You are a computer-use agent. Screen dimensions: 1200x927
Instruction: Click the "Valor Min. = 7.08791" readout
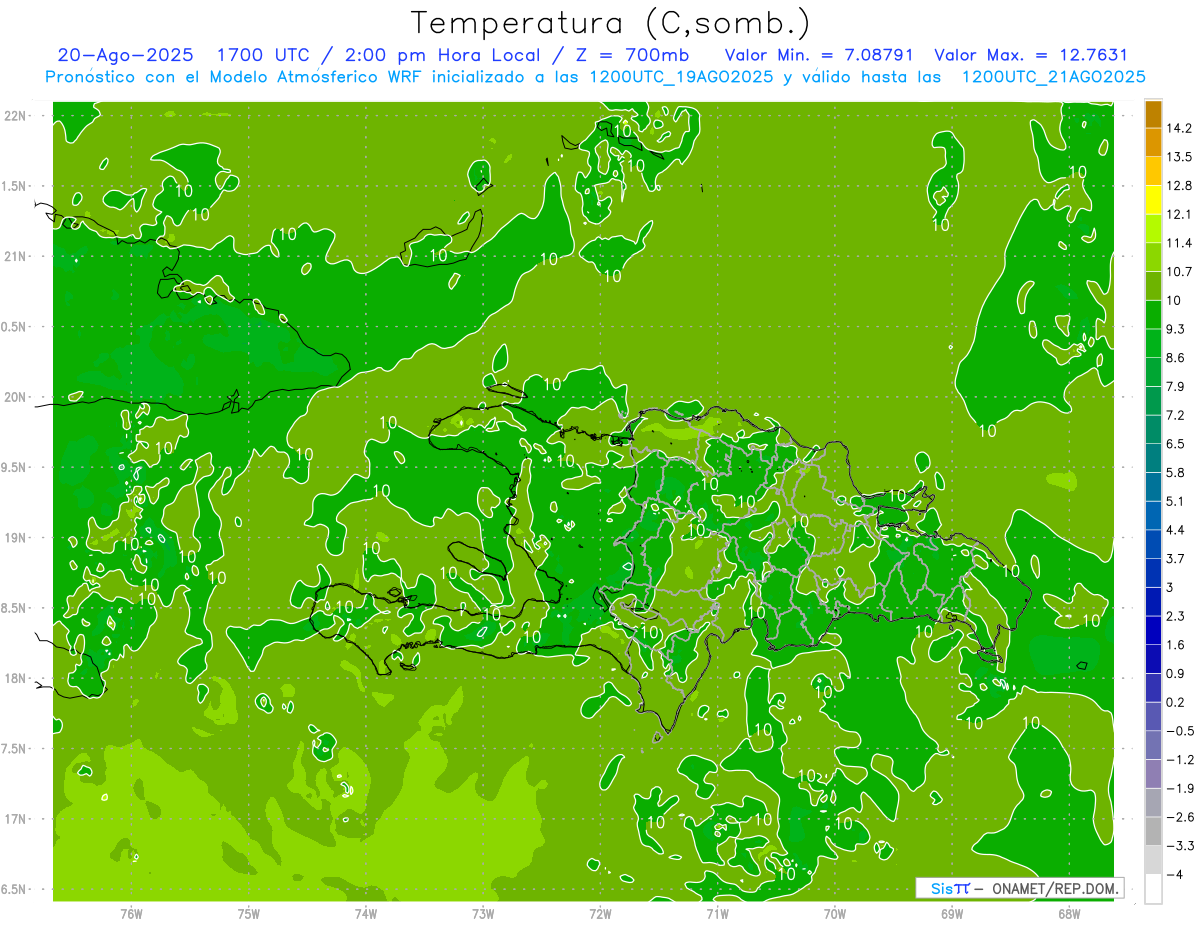[820, 55]
